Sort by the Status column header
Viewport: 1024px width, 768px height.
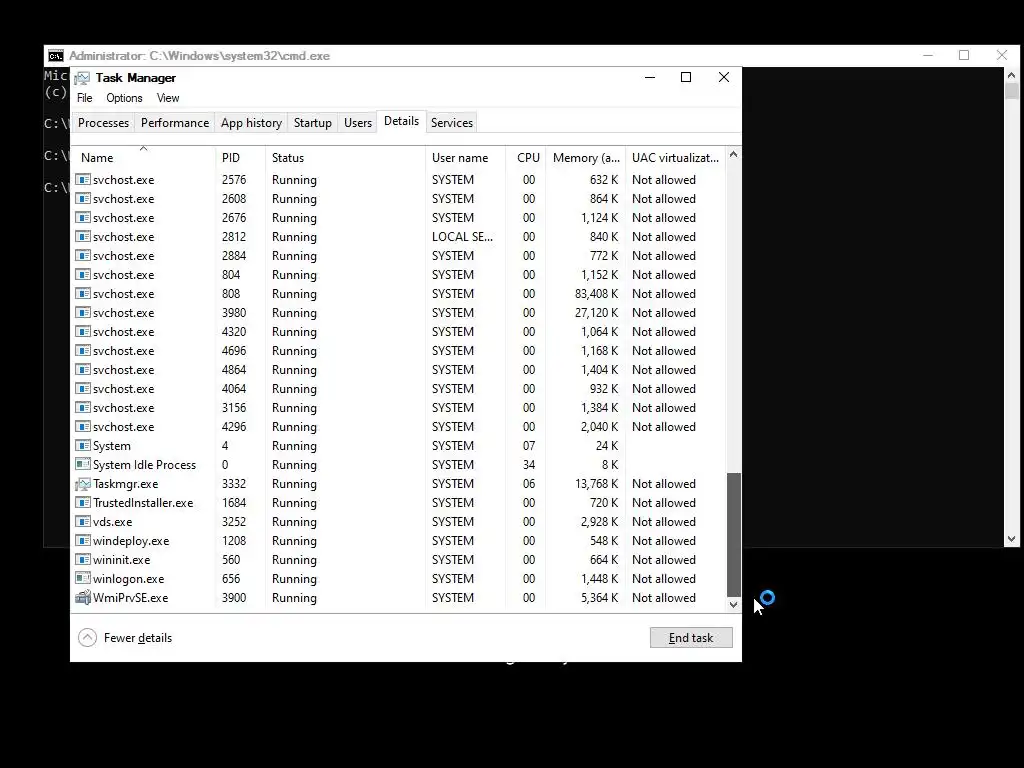click(345, 157)
